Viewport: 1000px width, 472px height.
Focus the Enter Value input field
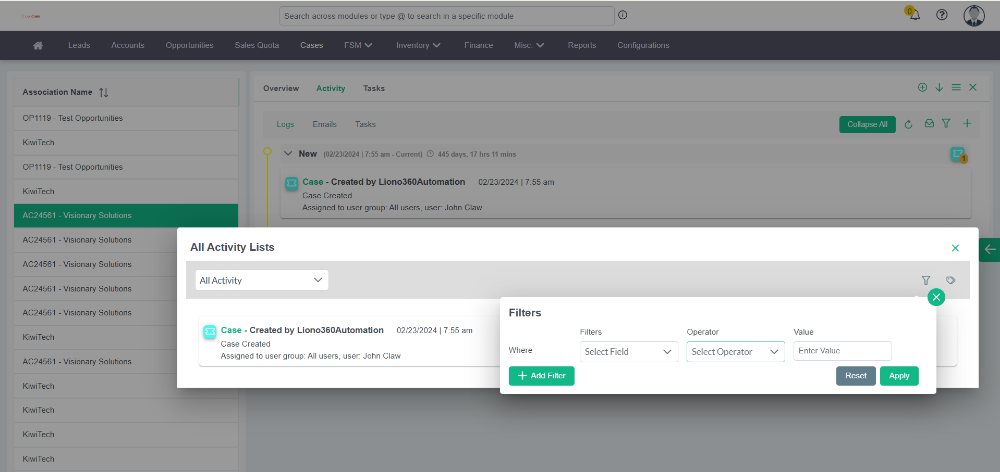841,351
